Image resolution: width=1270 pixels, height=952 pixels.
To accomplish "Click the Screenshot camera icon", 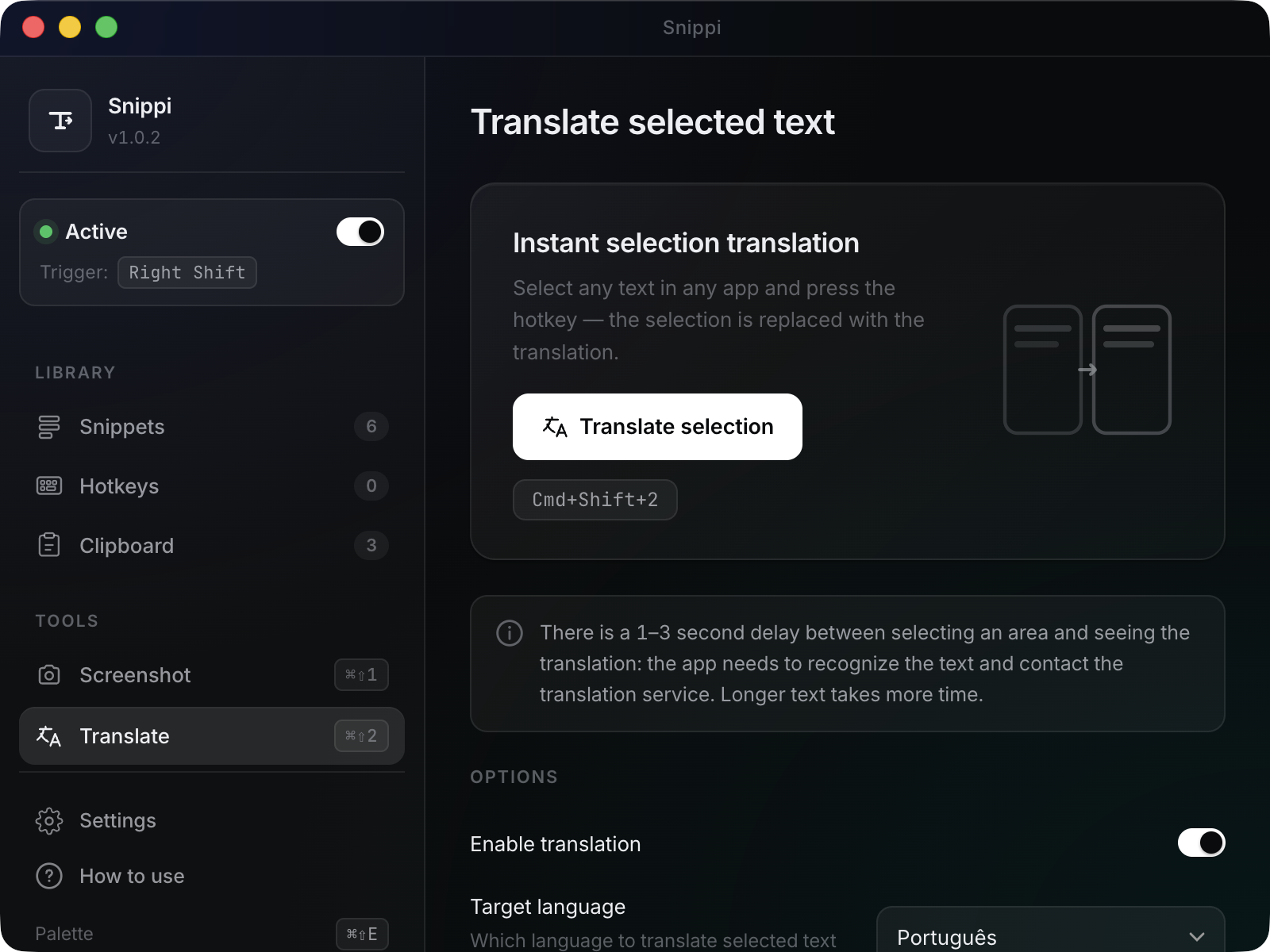I will pyautogui.click(x=49, y=675).
